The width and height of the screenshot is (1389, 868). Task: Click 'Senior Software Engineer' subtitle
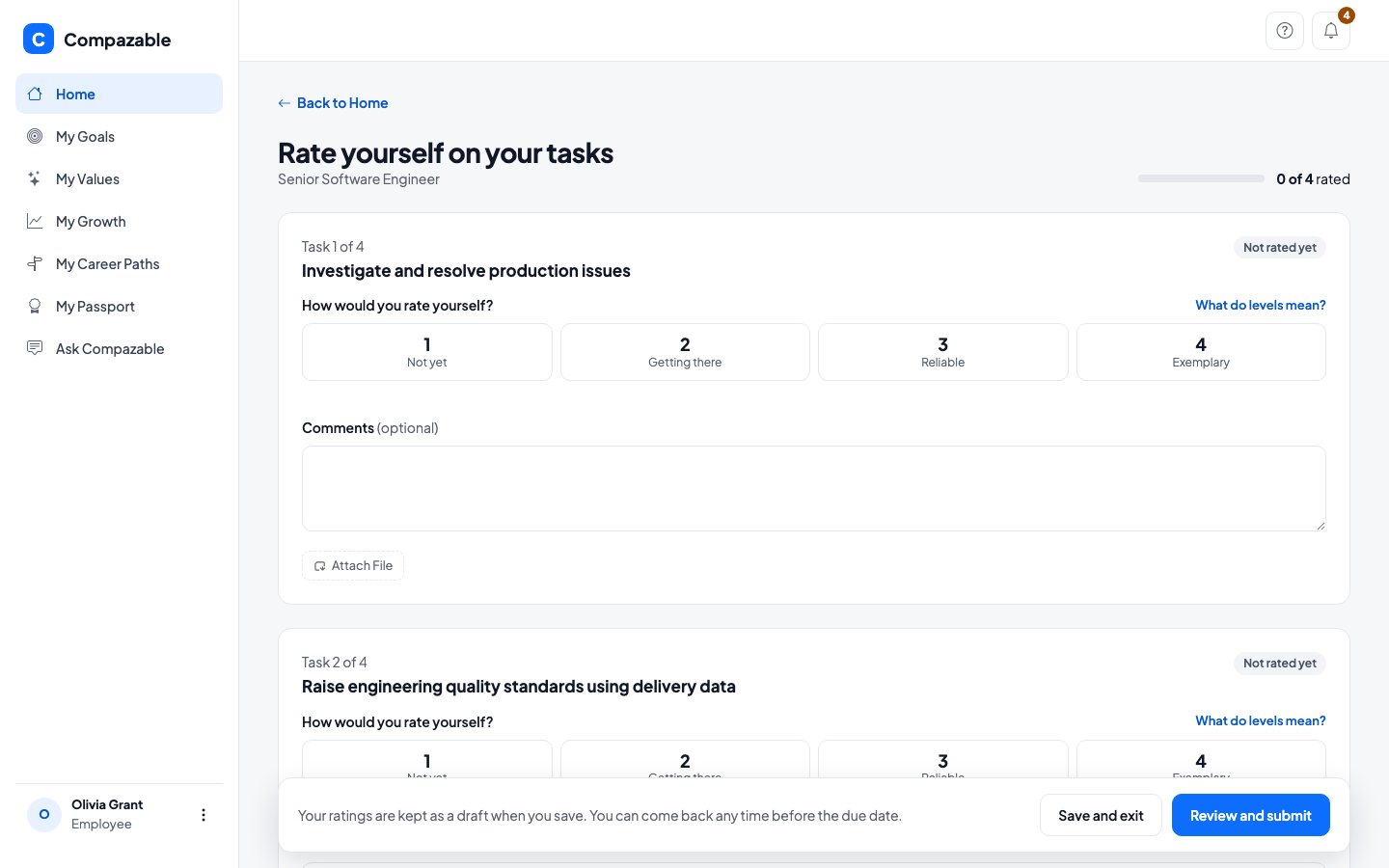pos(359,179)
